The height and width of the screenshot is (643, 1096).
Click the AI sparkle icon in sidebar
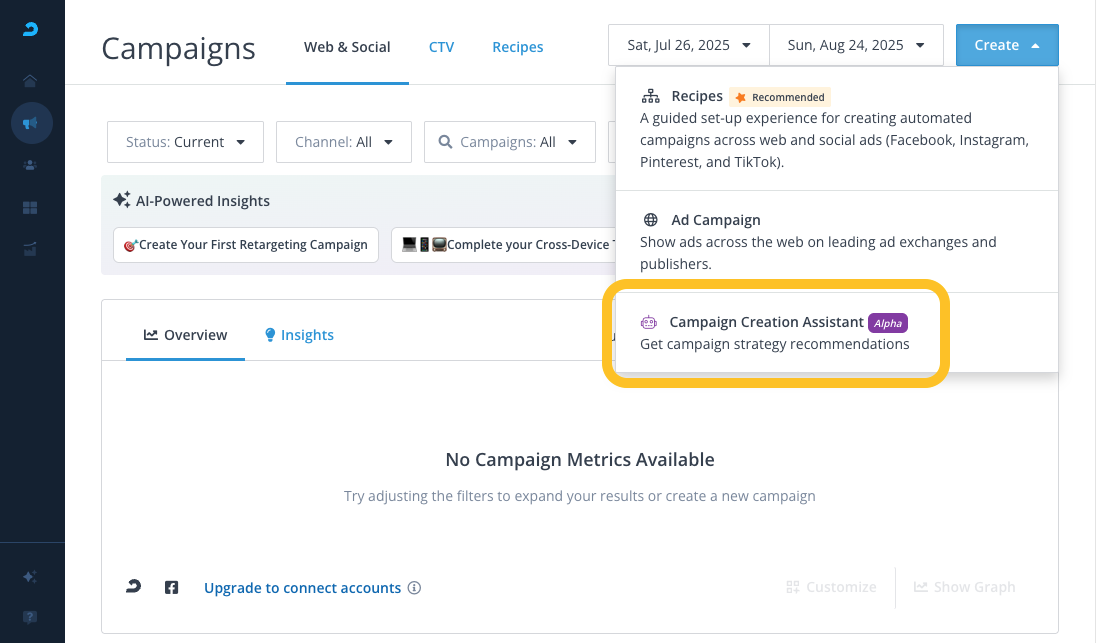point(31,577)
